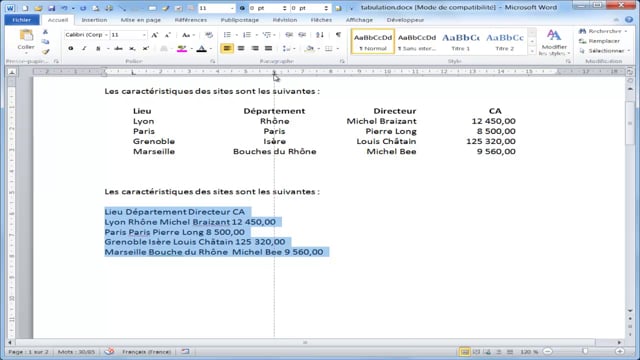Click the Word Help question mark icon
The width and height of the screenshot is (640, 360).
pyautogui.click(x=629, y=20)
